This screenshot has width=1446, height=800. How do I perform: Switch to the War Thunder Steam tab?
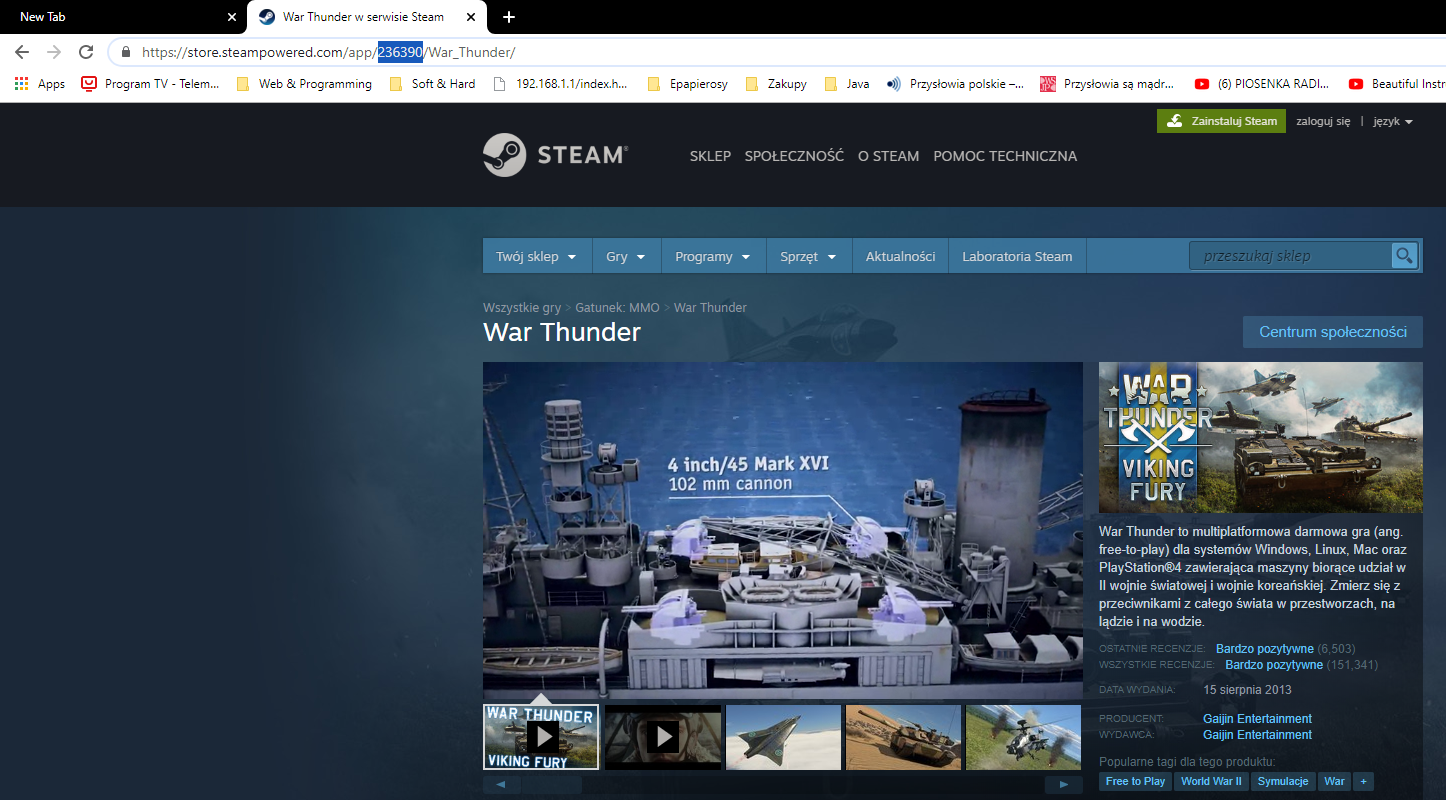(367, 17)
